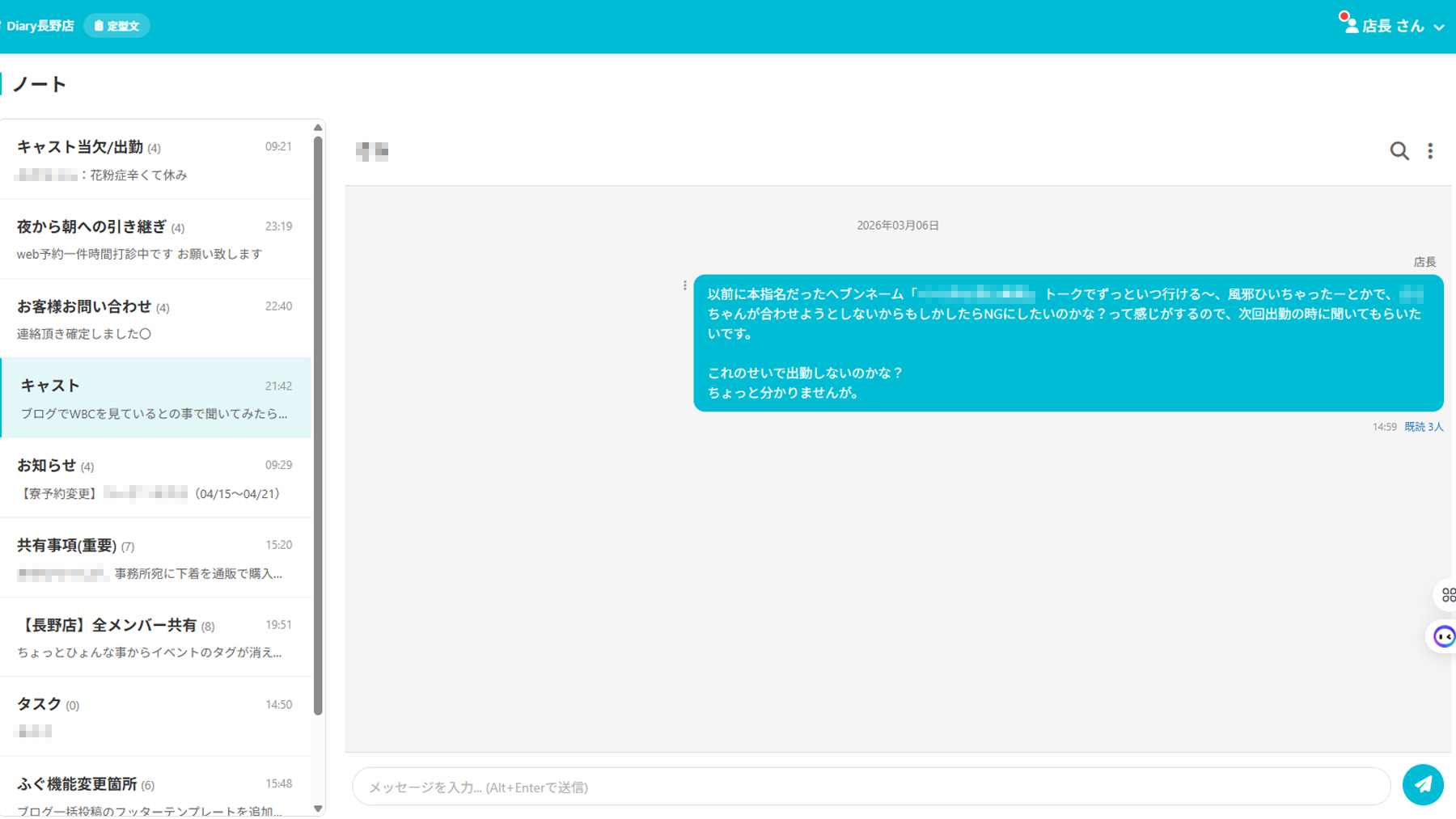Activate the タスク note entry

pos(156,716)
